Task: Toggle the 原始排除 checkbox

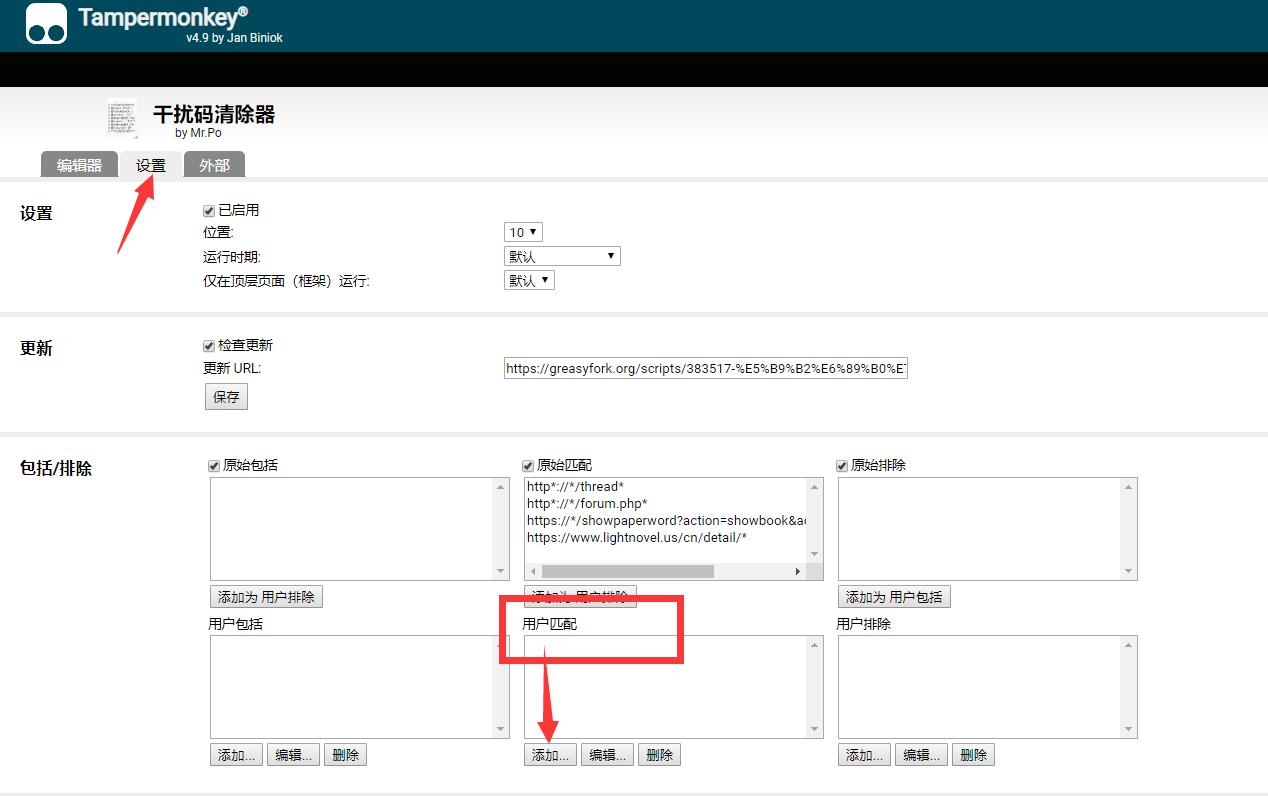Action: pyautogui.click(x=843, y=466)
